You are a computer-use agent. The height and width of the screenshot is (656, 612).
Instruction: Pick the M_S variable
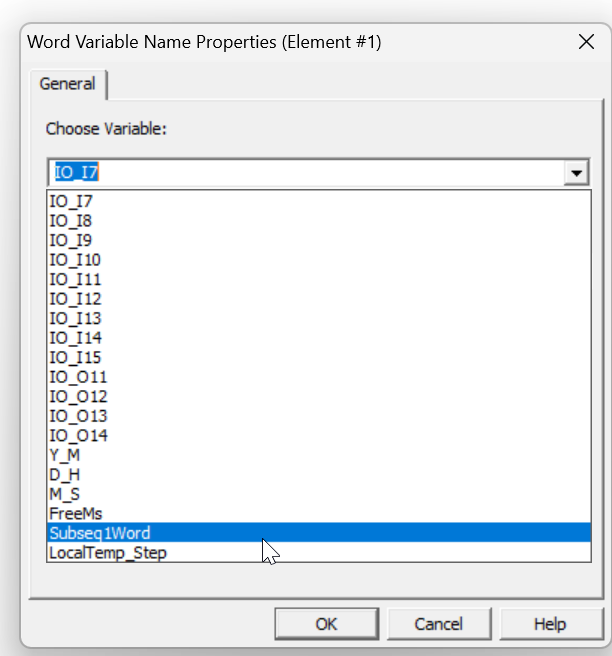coord(319,494)
